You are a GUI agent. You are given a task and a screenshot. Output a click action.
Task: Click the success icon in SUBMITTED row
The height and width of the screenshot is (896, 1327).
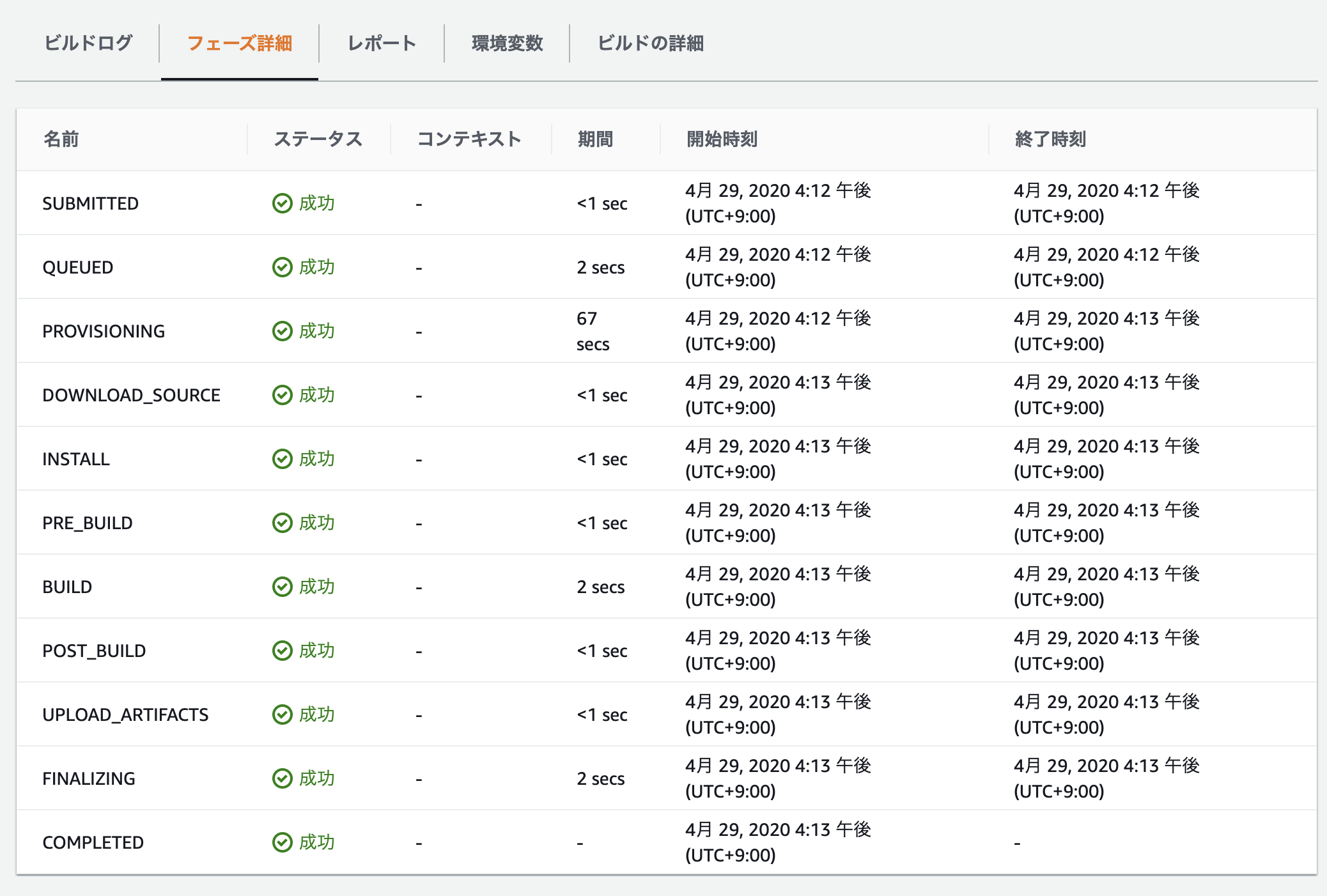[282, 203]
